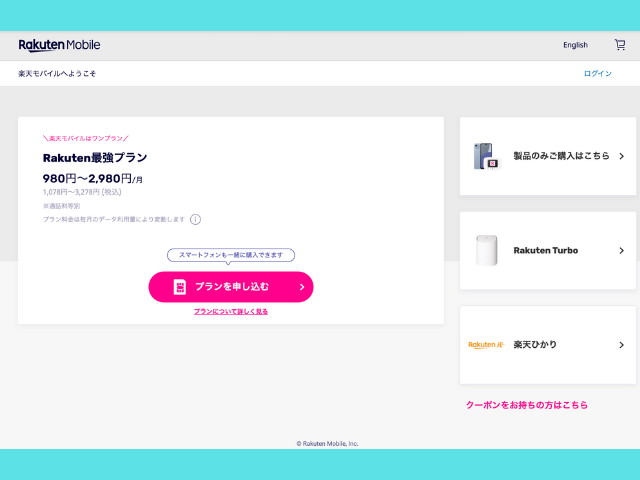Screen dimensions: 640x480
Task: Select the Rakuten Turbo label
Action: [546, 251]
